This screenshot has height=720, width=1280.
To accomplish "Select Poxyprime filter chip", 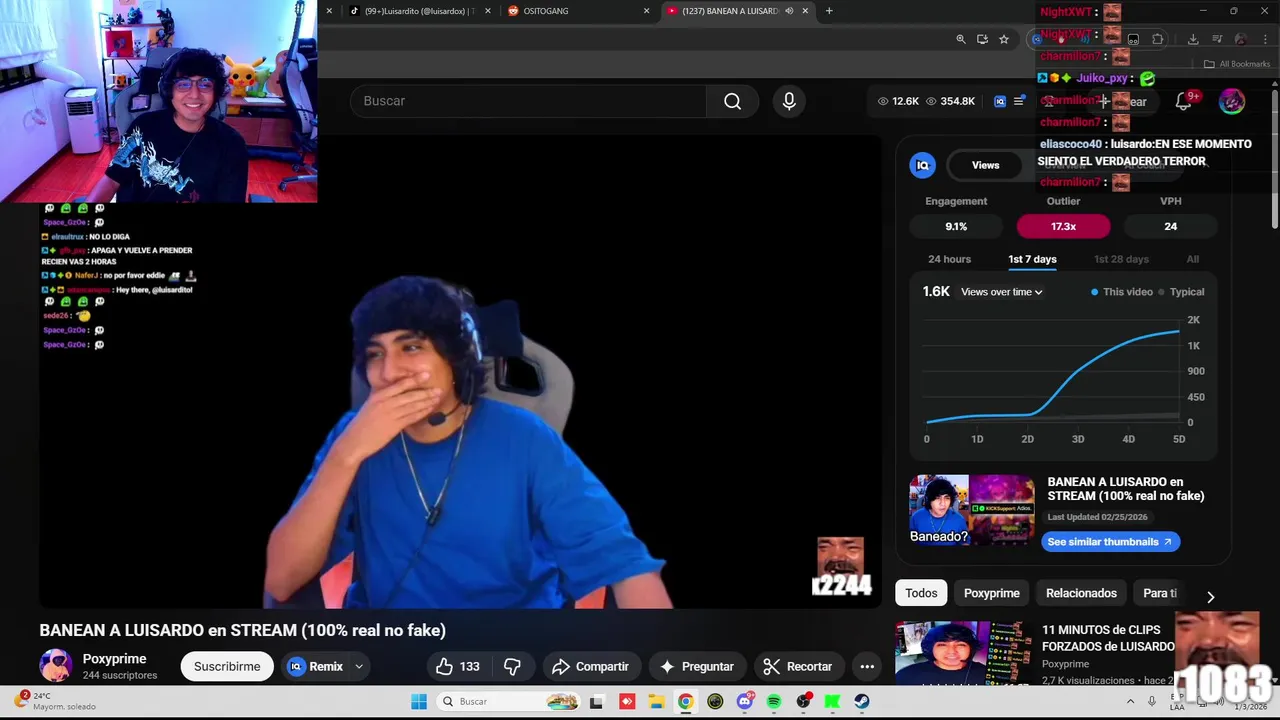I will click(x=991, y=593).
